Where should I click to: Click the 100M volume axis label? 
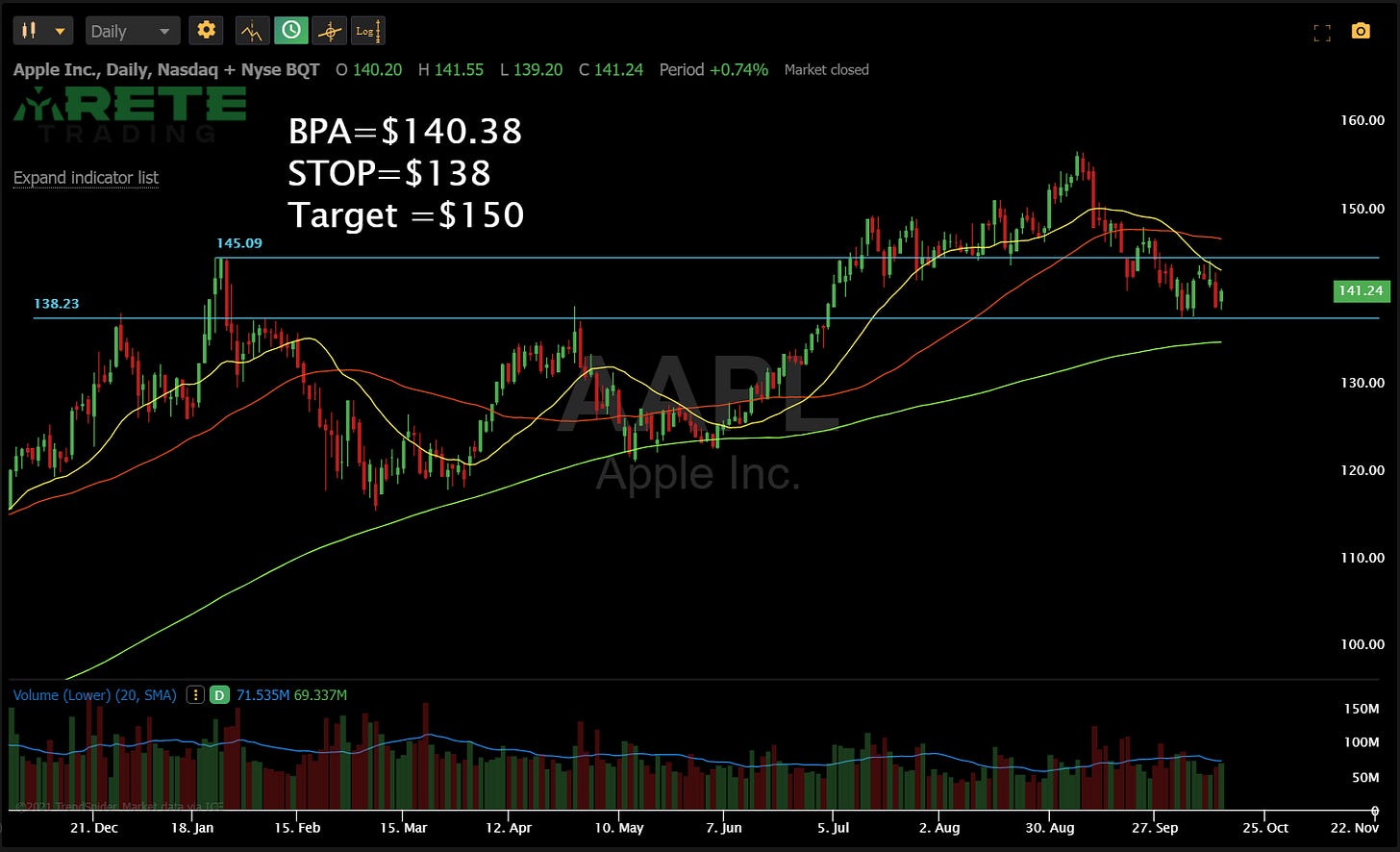coord(1361,742)
